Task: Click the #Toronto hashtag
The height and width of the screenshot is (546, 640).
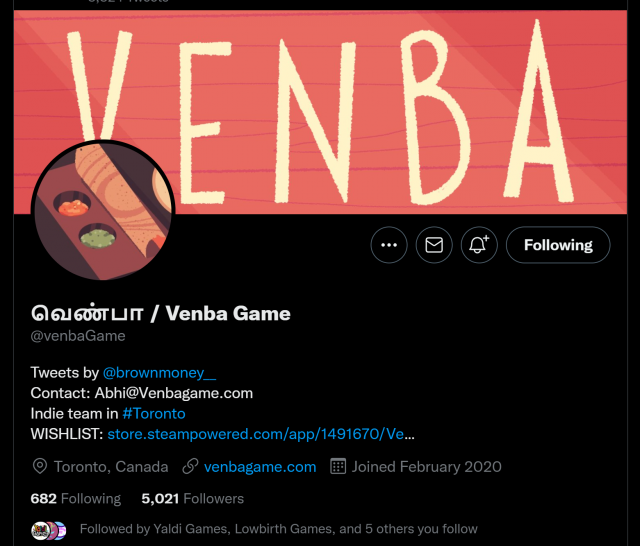Action: (x=154, y=413)
